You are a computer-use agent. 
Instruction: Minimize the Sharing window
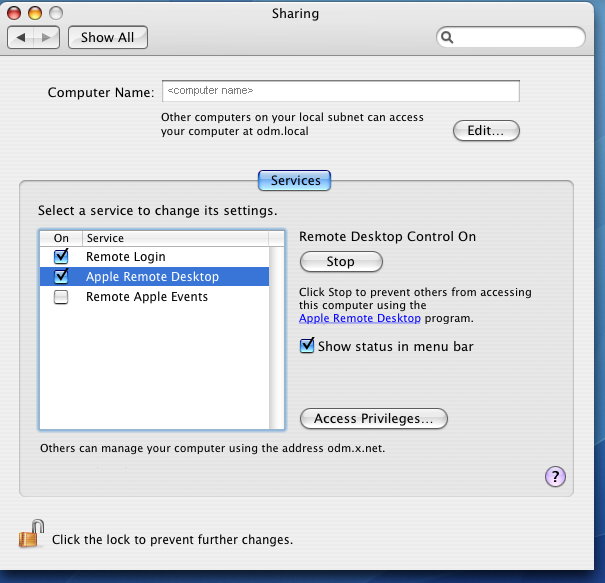point(35,13)
